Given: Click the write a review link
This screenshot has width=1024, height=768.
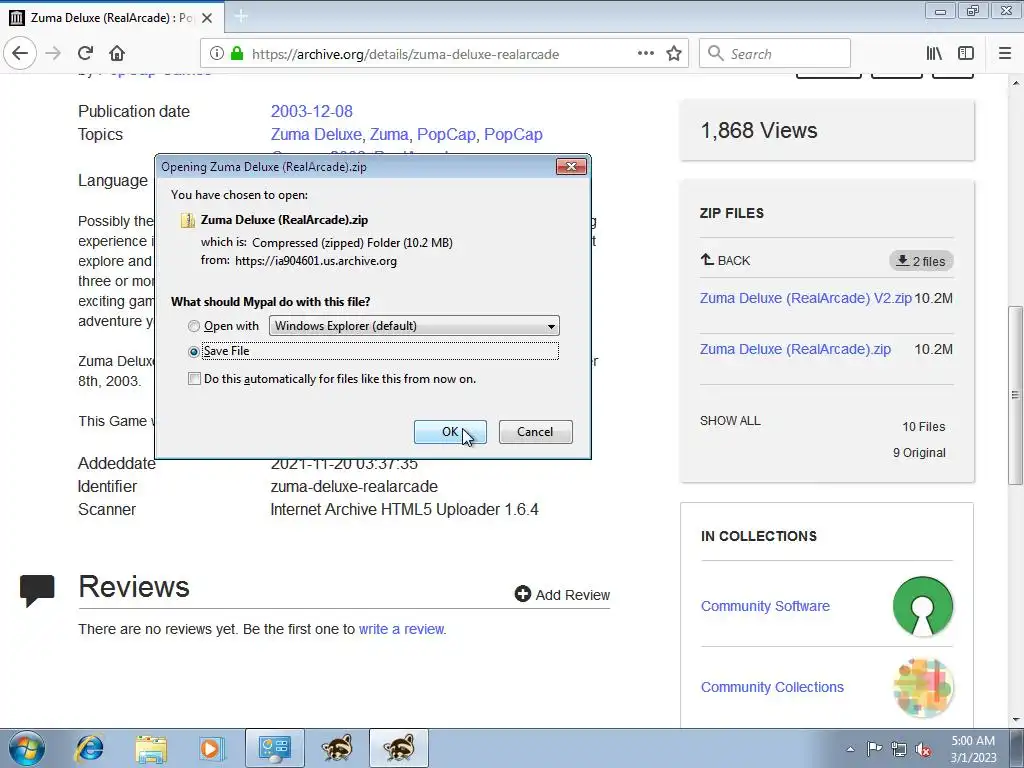Looking at the screenshot, I should pos(401,629).
